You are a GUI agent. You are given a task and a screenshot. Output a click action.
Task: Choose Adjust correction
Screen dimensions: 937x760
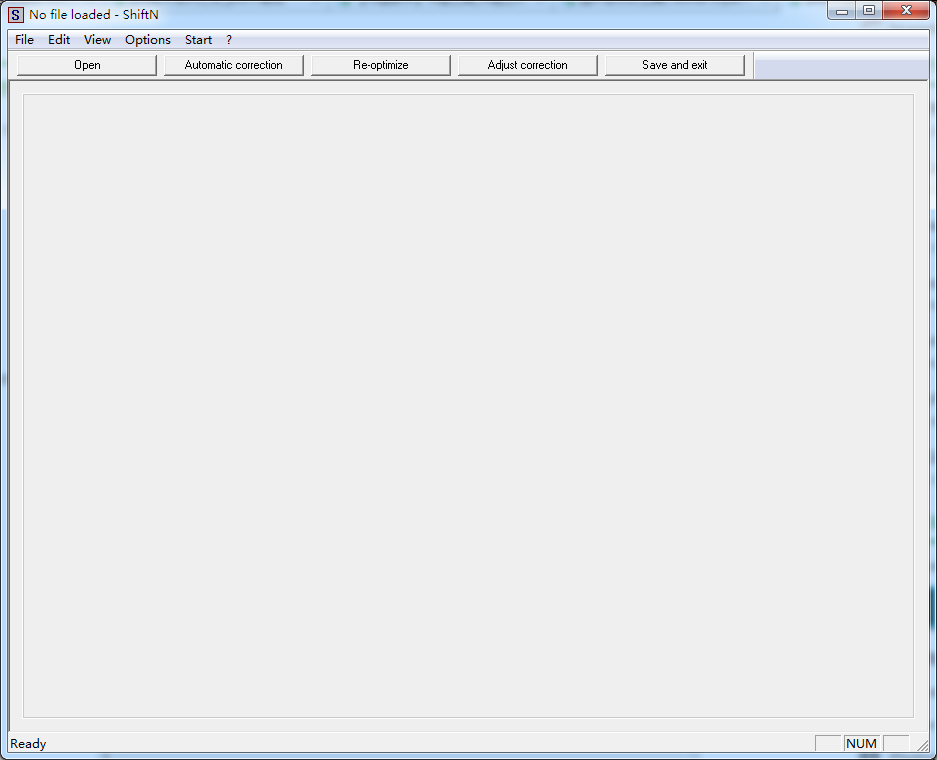[528, 65]
